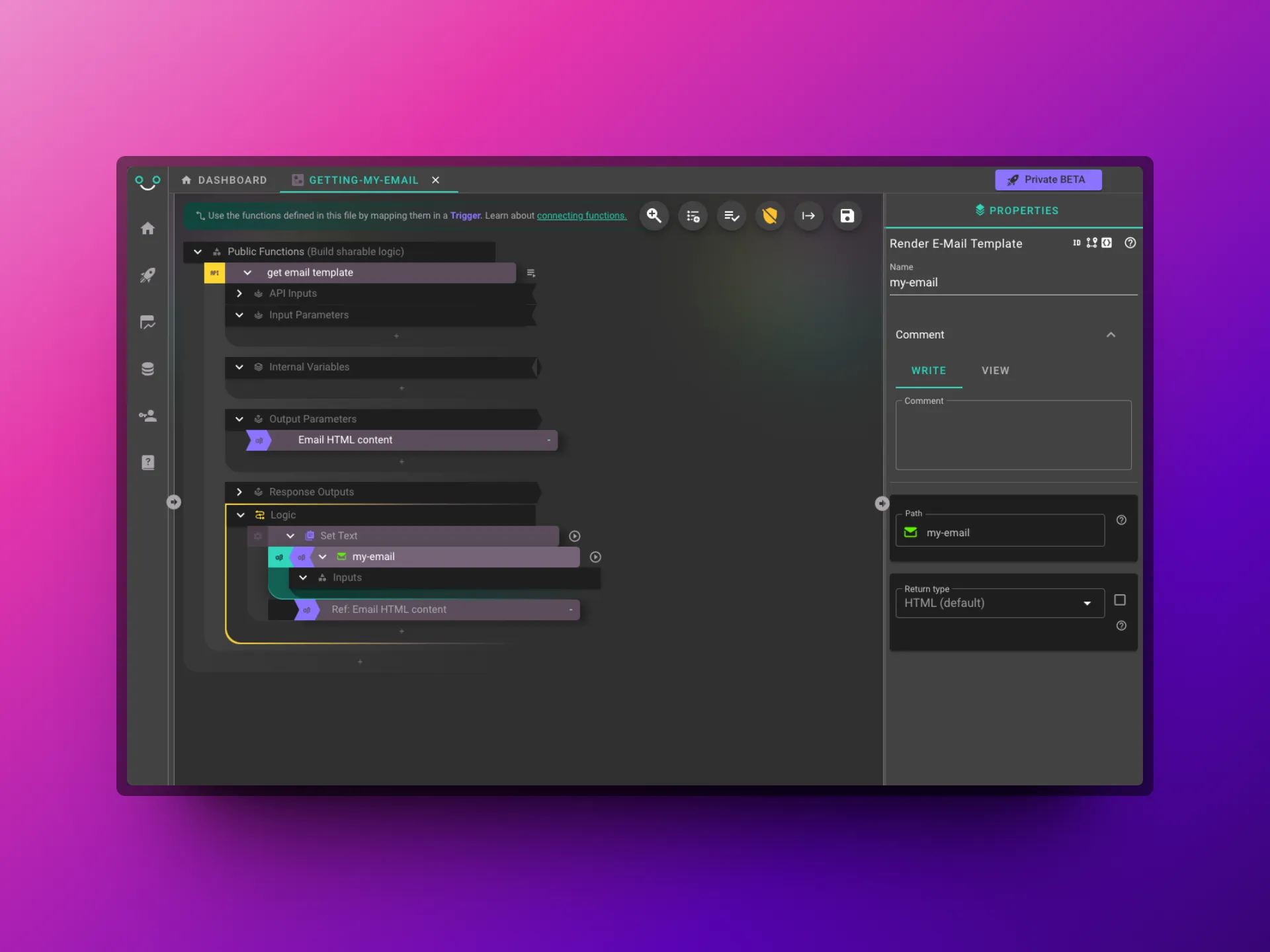This screenshot has width=1270, height=952.
Task: Collapse the Logic section
Action: tap(240, 514)
